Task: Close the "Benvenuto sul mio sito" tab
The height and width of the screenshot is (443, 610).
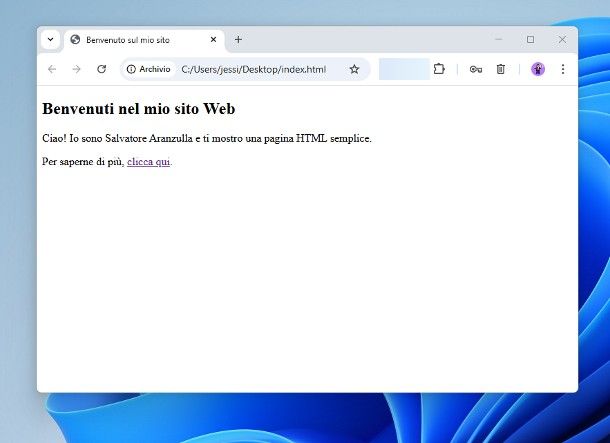Action: click(x=213, y=39)
